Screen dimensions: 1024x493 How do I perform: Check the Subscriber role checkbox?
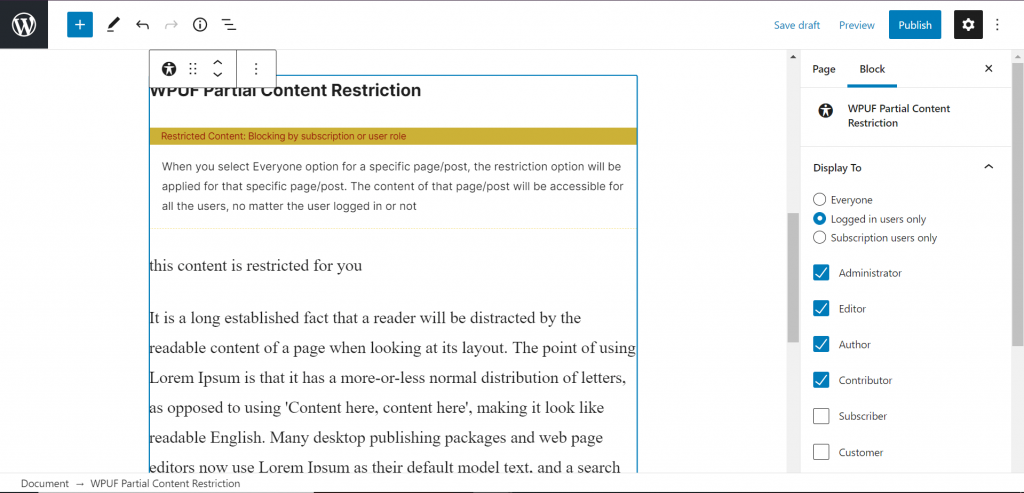point(821,416)
